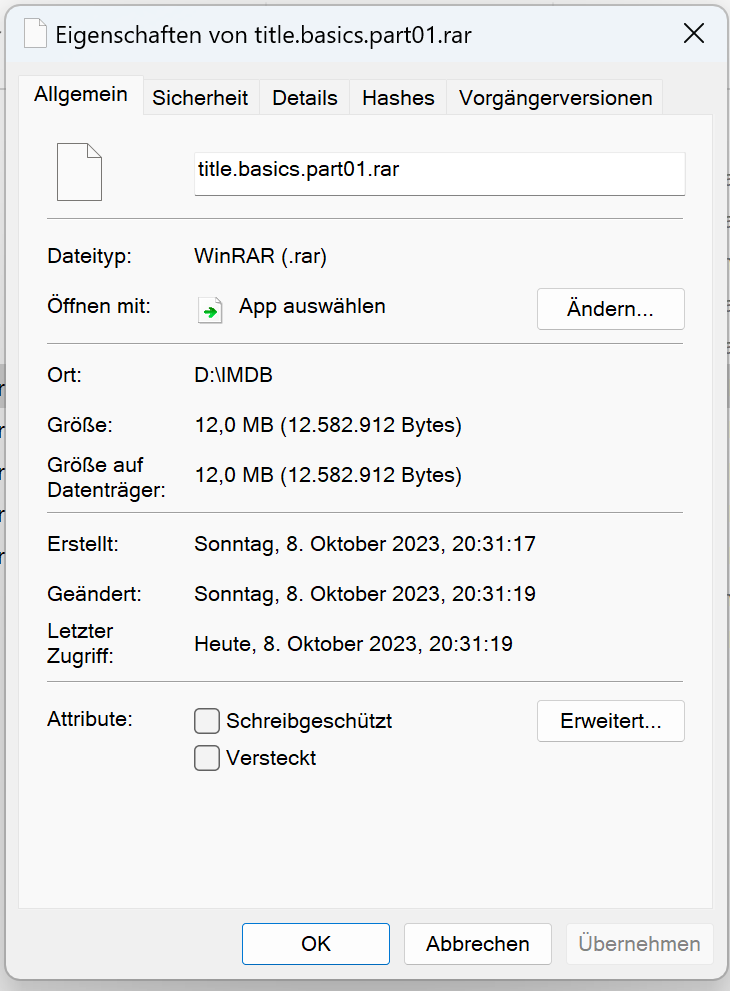Enable the Schreibgeschützt checkbox
This screenshot has height=991, width=730.
(207, 721)
